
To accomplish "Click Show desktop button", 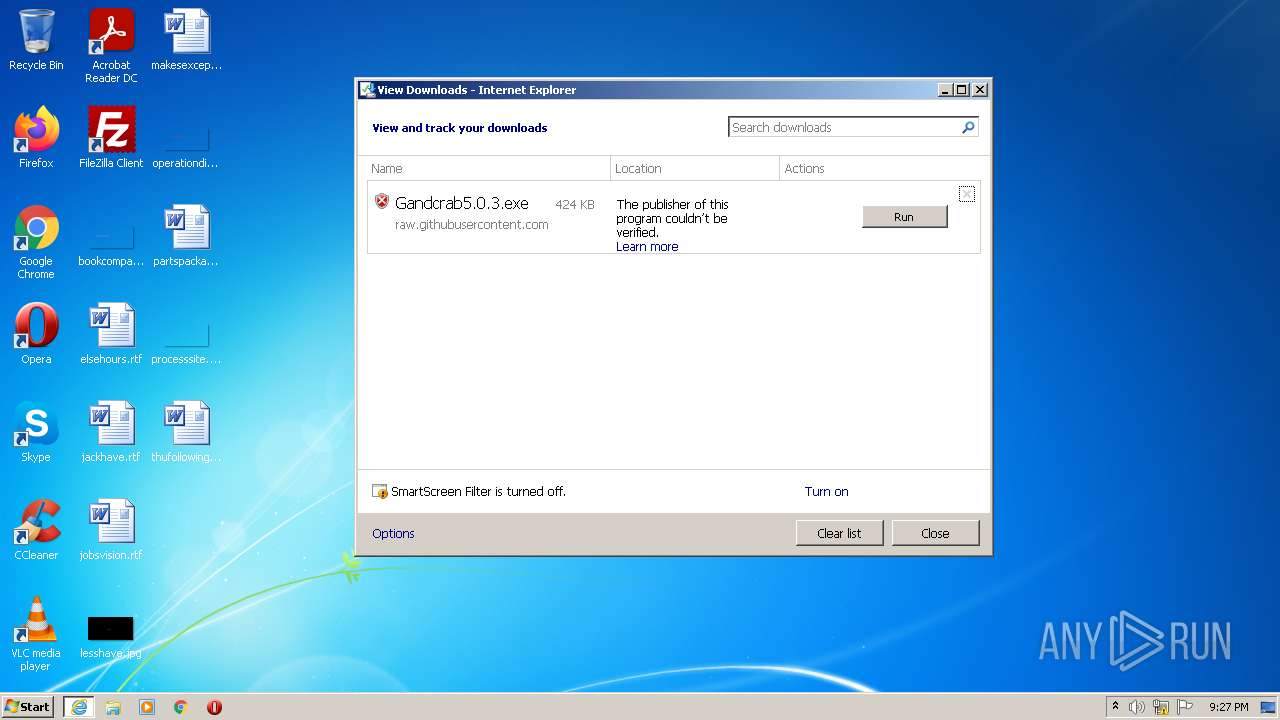I will [x=1268, y=707].
